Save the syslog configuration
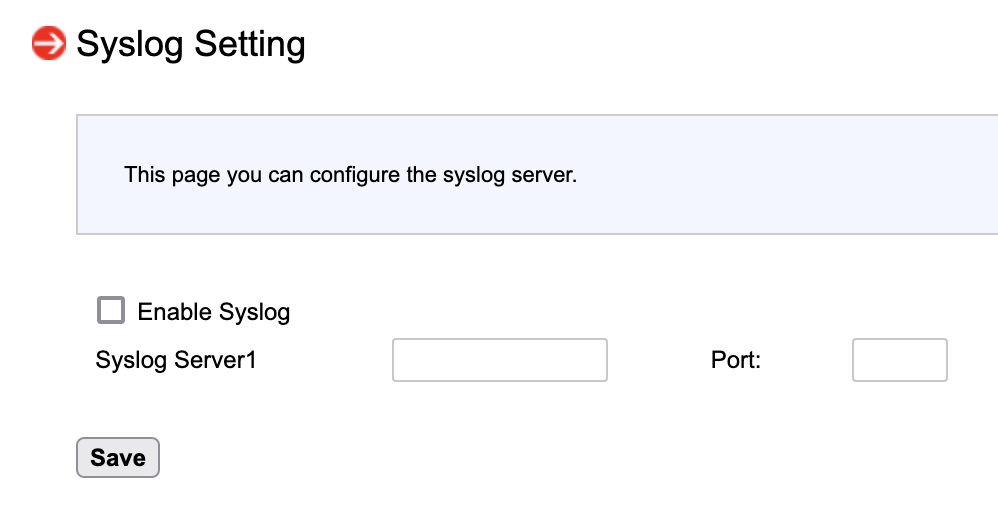998x512 pixels. click(x=118, y=458)
